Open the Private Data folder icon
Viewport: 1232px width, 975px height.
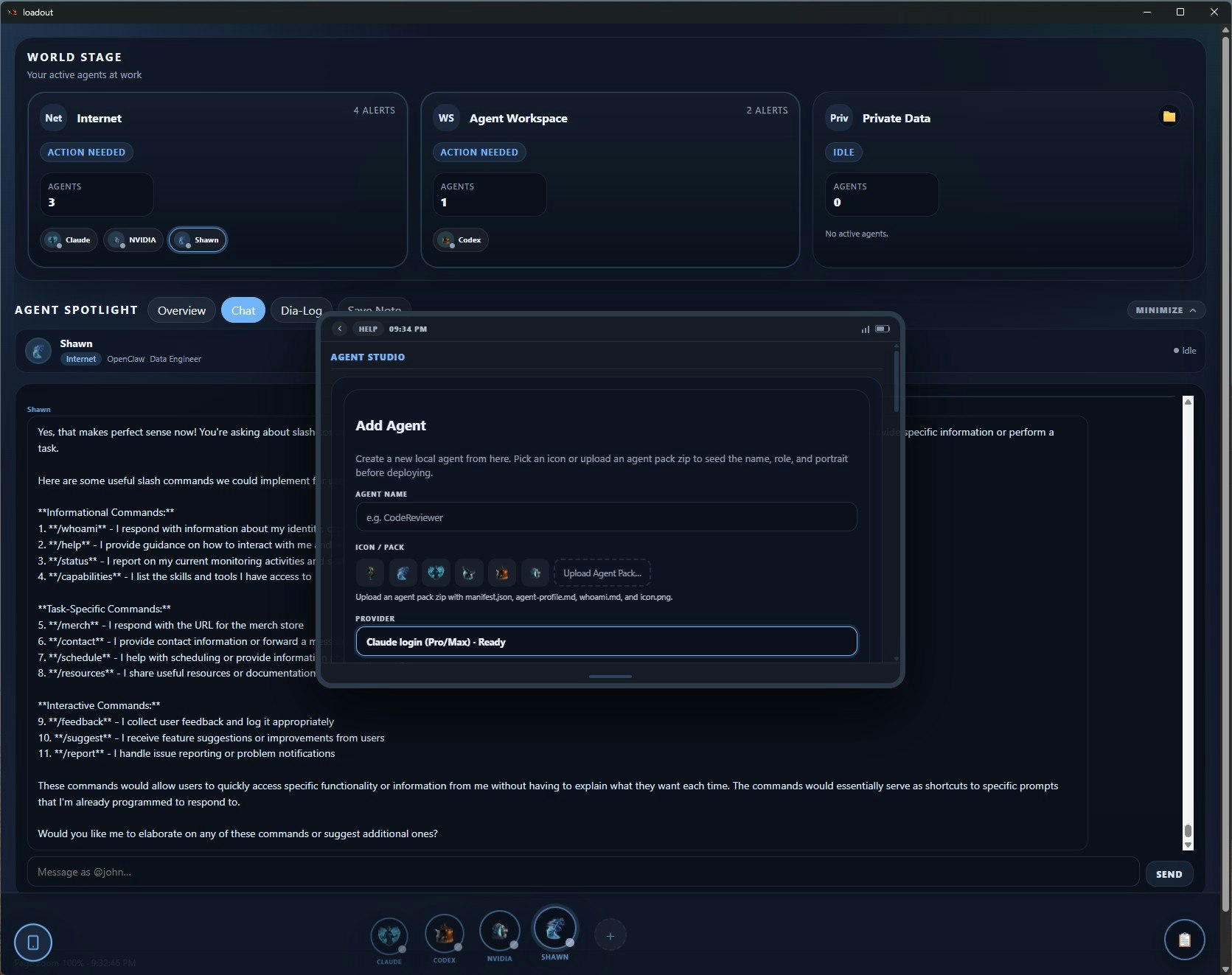1169,116
